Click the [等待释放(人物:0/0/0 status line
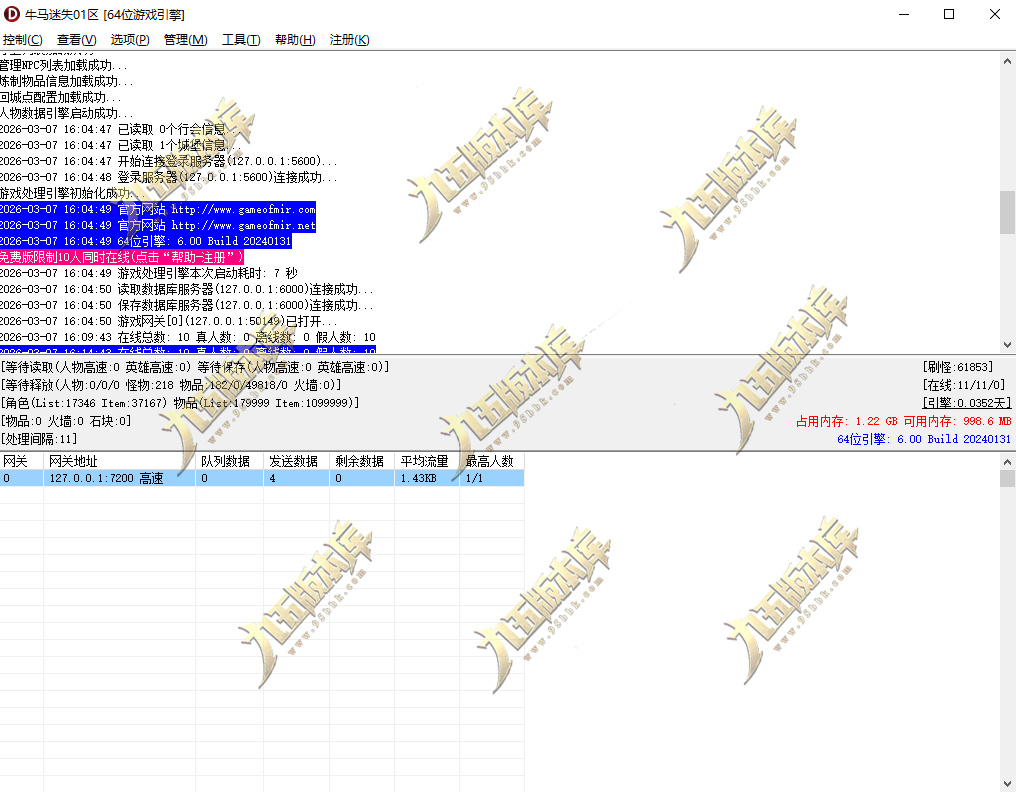1016x793 pixels. pyautogui.click(x=171, y=385)
